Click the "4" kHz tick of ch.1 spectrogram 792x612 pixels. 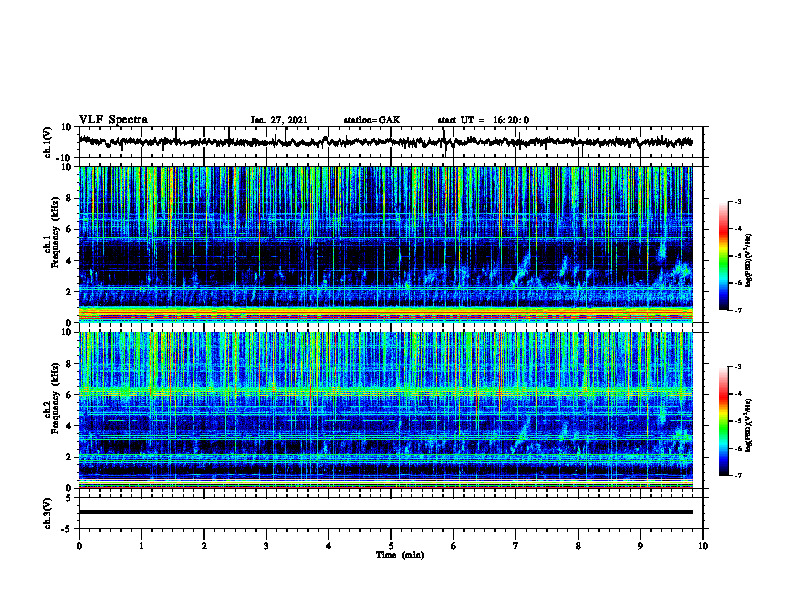coord(69,261)
